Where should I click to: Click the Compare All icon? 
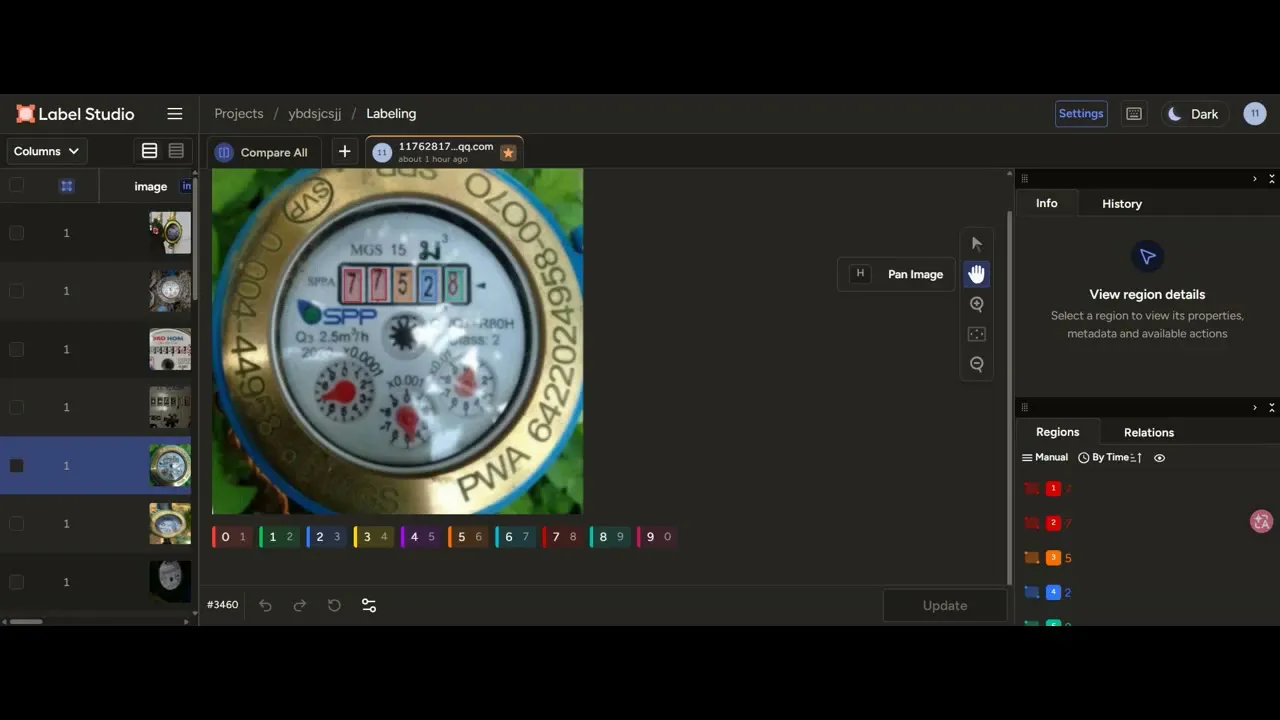pos(224,152)
